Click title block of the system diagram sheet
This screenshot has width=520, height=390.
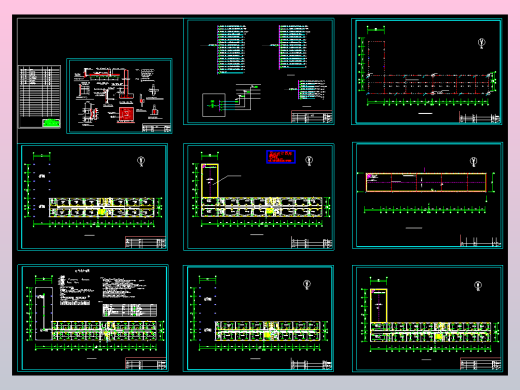click(312, 117)
